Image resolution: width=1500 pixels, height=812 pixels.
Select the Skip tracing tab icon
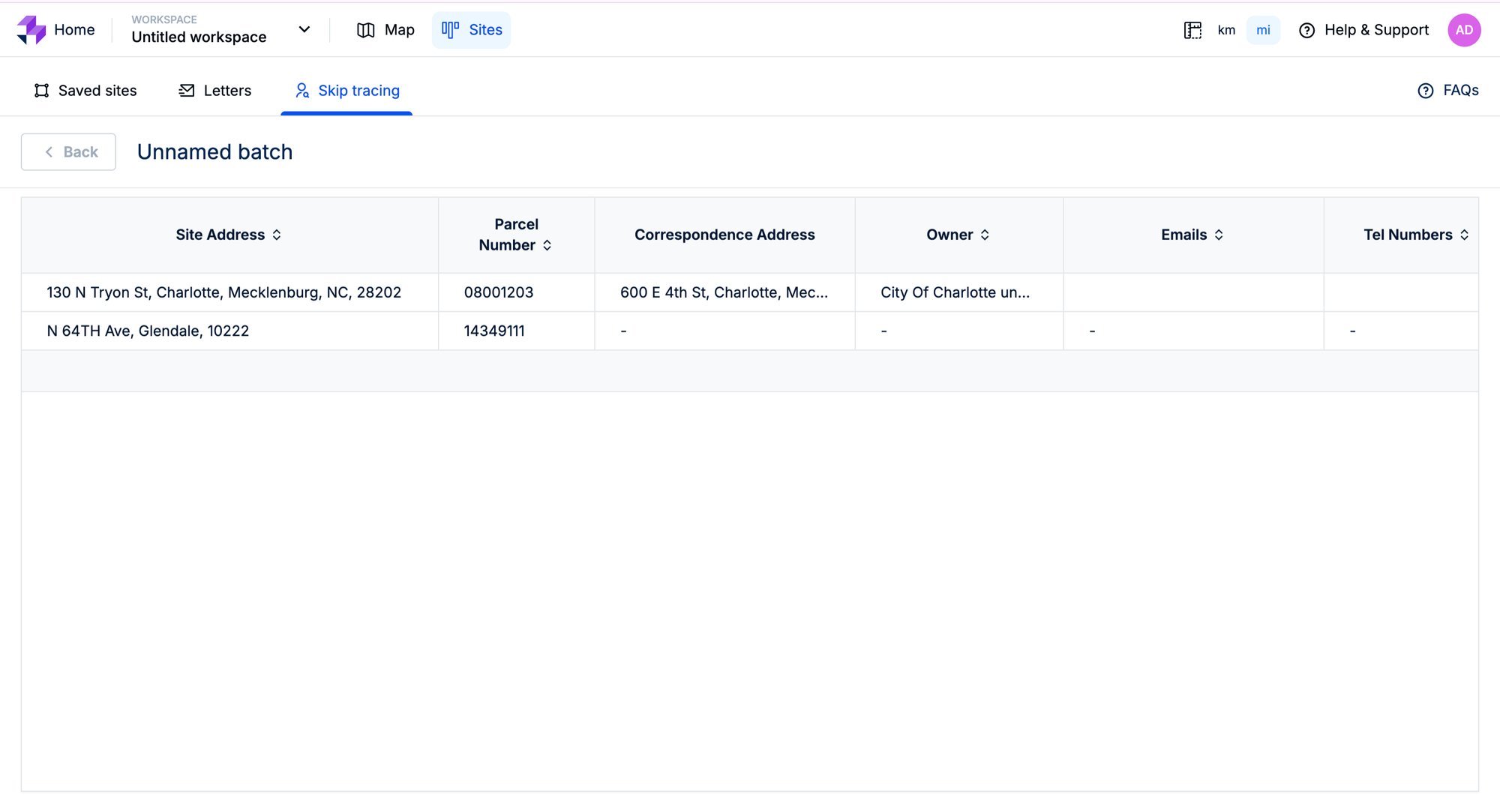point(302,91)
